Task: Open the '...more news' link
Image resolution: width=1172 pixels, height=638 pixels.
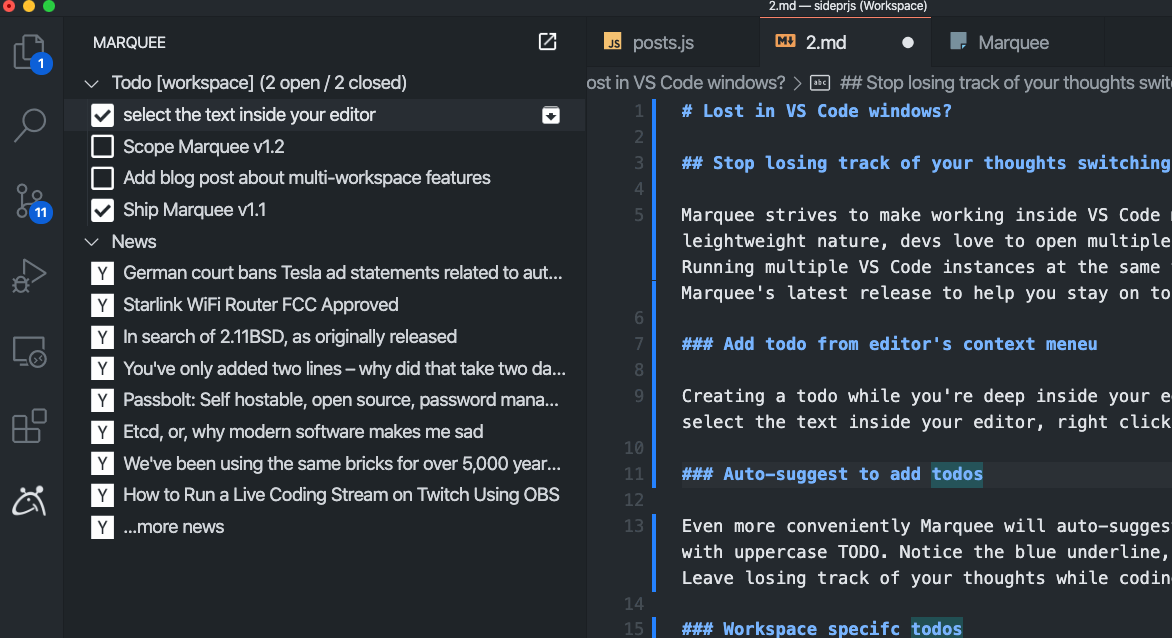Action: 173,527
